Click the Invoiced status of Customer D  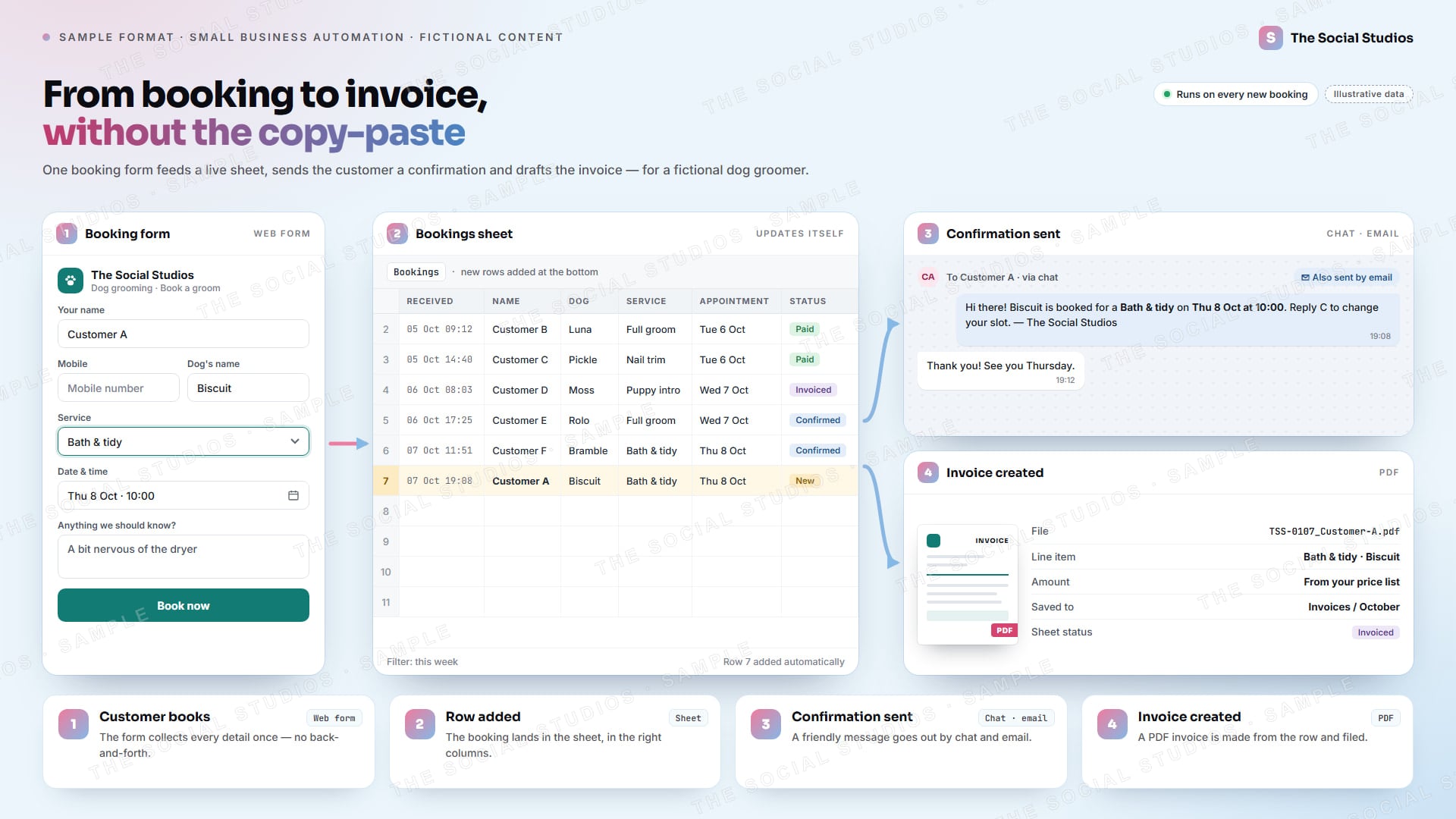pyautogui.click(x=813, y=390)
